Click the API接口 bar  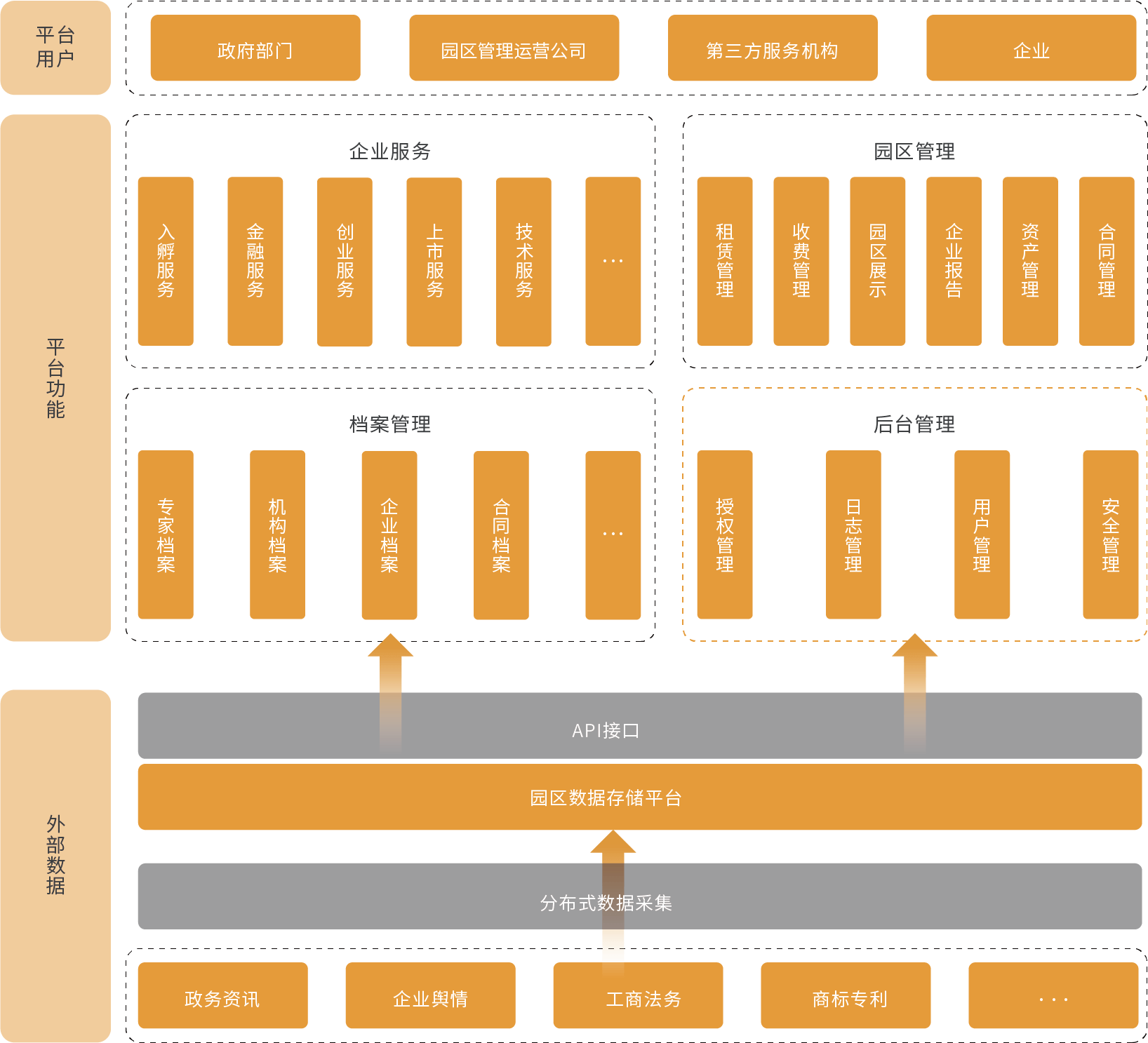pos(640,726)
